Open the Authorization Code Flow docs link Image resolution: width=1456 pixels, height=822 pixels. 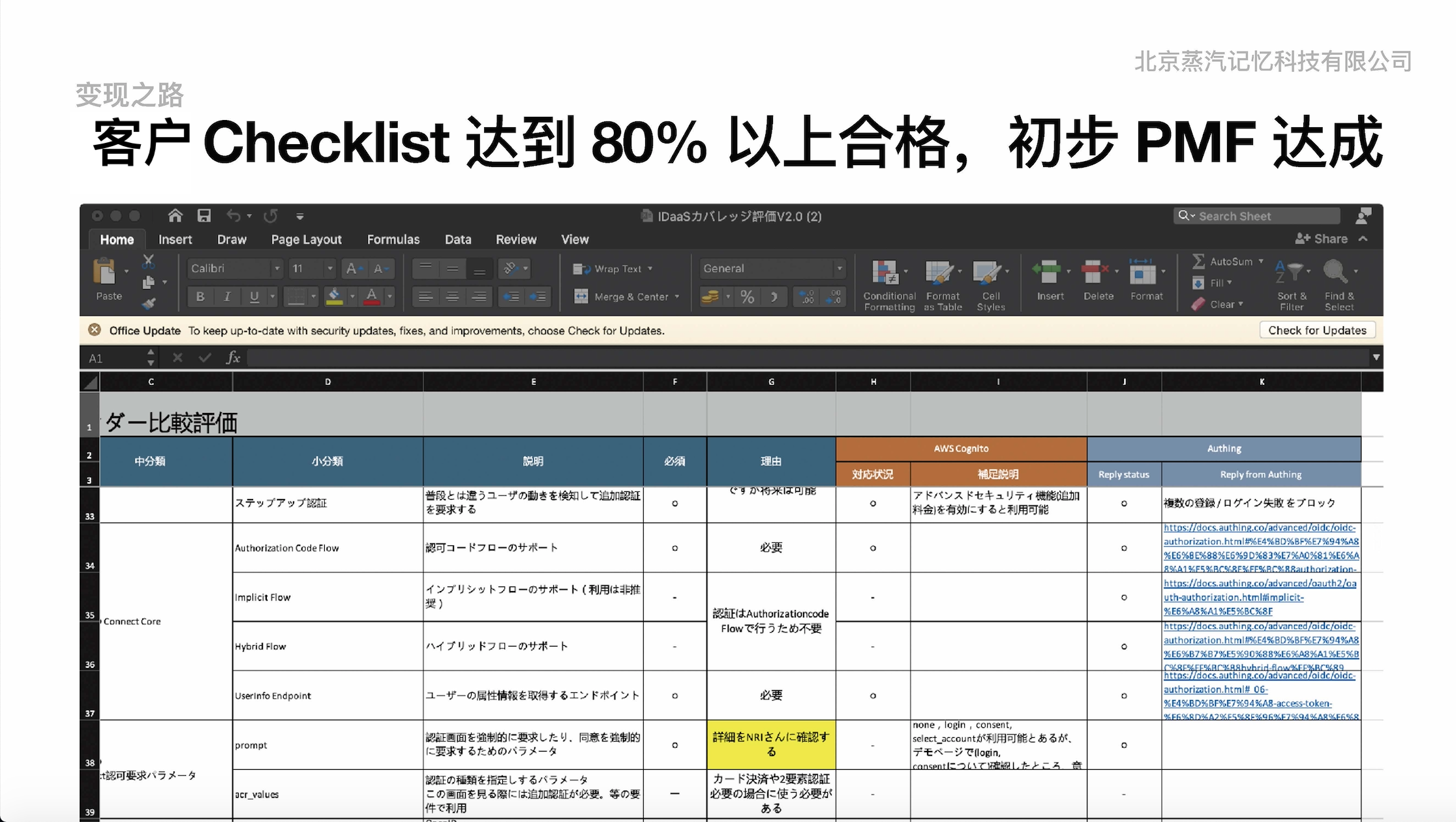[x=1261, y=548]
